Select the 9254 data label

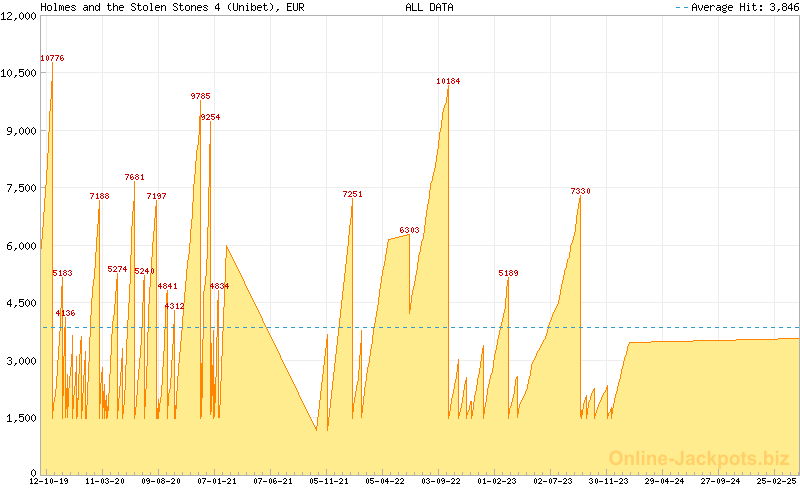pos(210,117)
